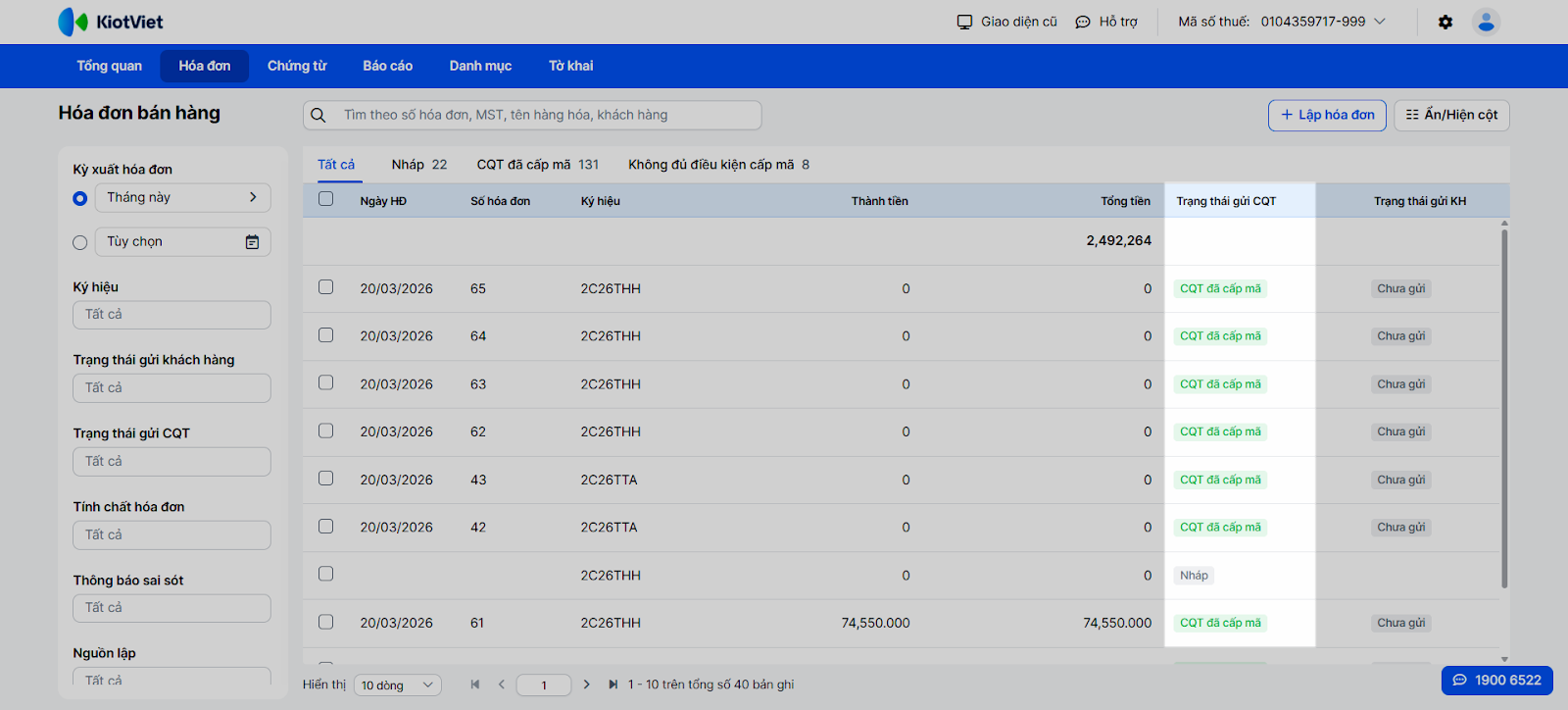Viewport: 1568px width, 710px height.
Task: Open the Báo cáo menu
Action: click(x=387, y=66)
